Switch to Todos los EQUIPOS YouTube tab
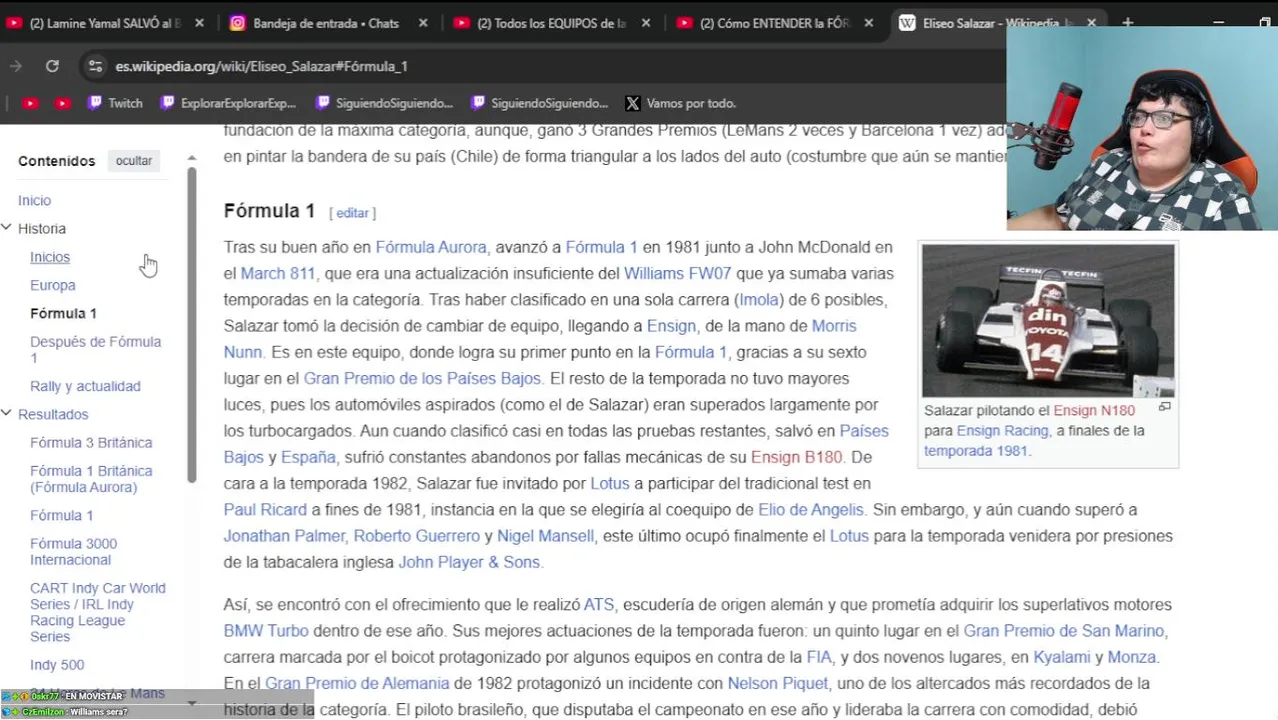This screenshot has width=1278, height=720. coord(540,23)
